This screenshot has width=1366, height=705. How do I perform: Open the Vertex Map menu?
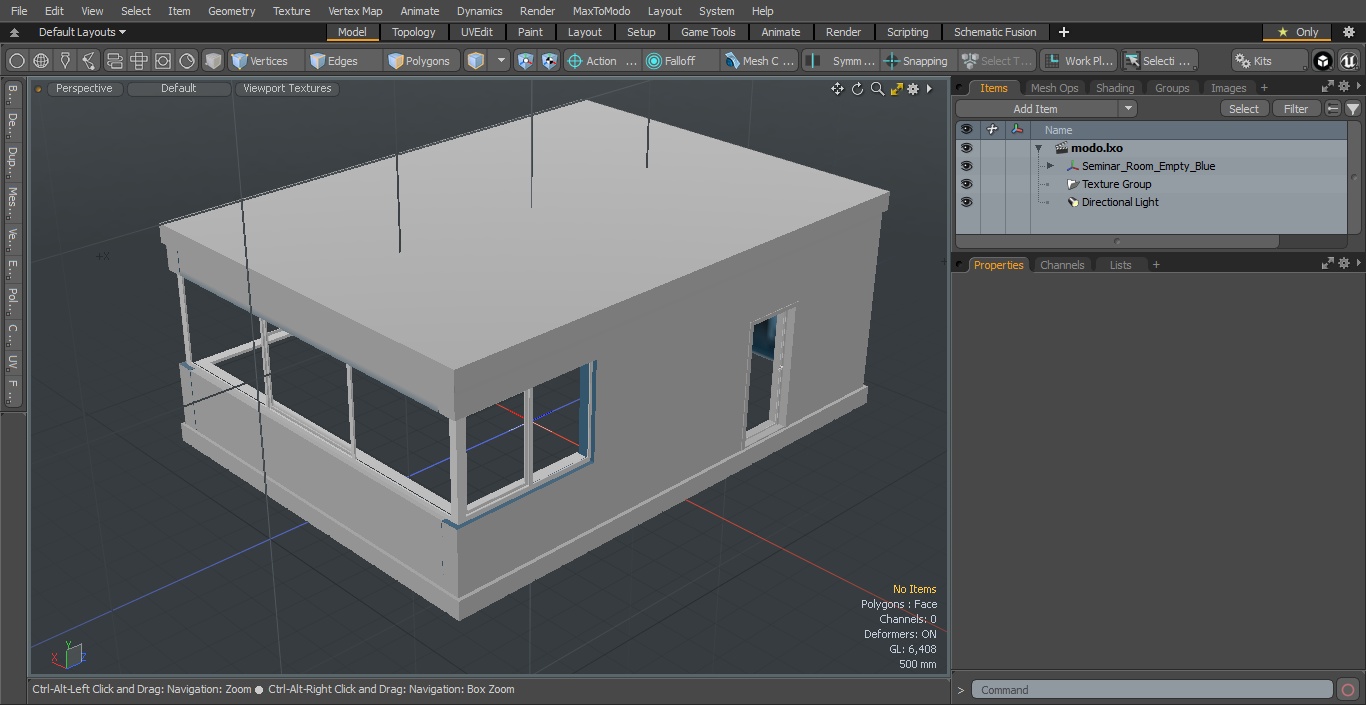tap(355, 11)
